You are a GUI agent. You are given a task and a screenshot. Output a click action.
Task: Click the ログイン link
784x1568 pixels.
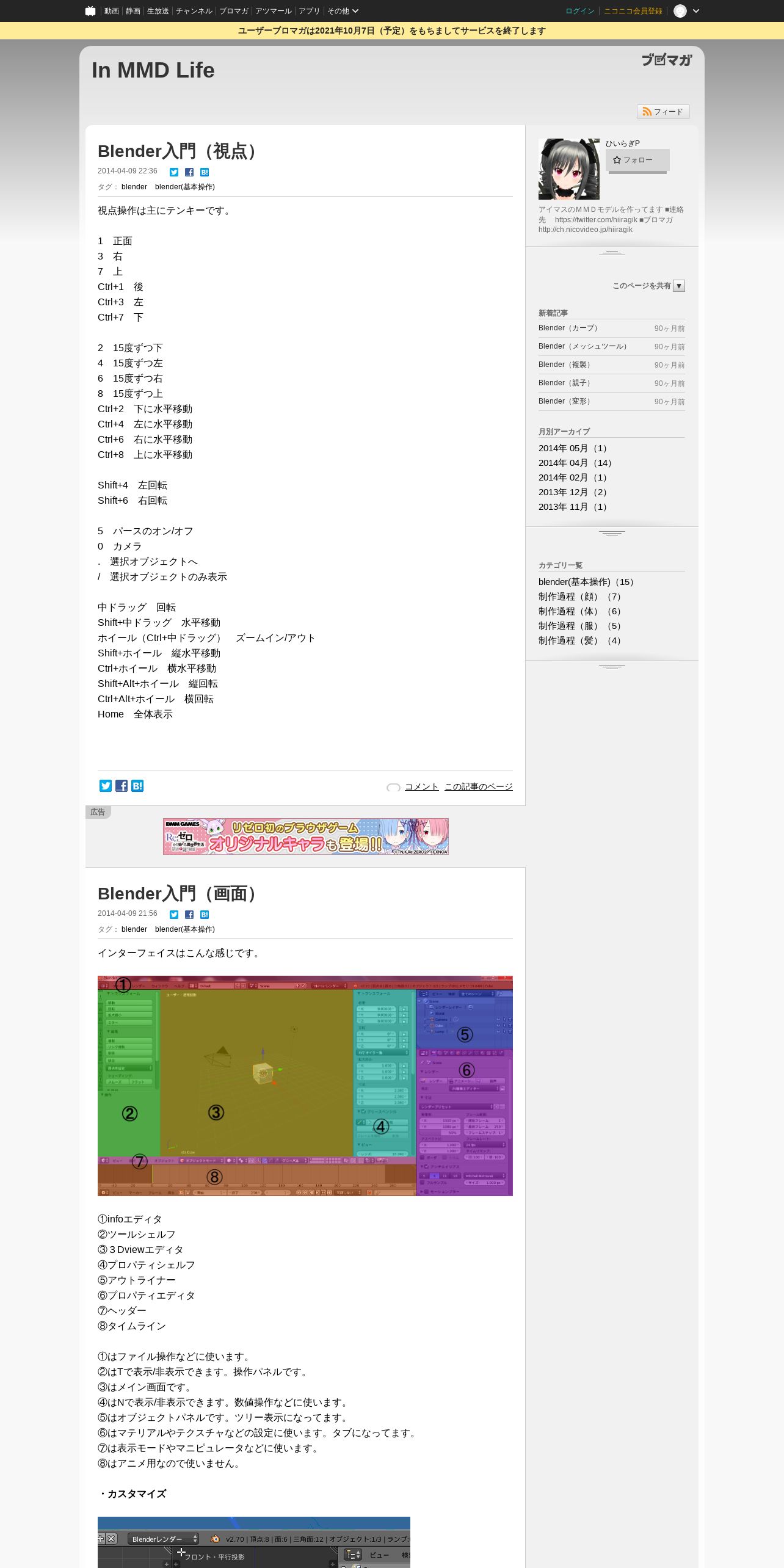click(x=580, y=11)
